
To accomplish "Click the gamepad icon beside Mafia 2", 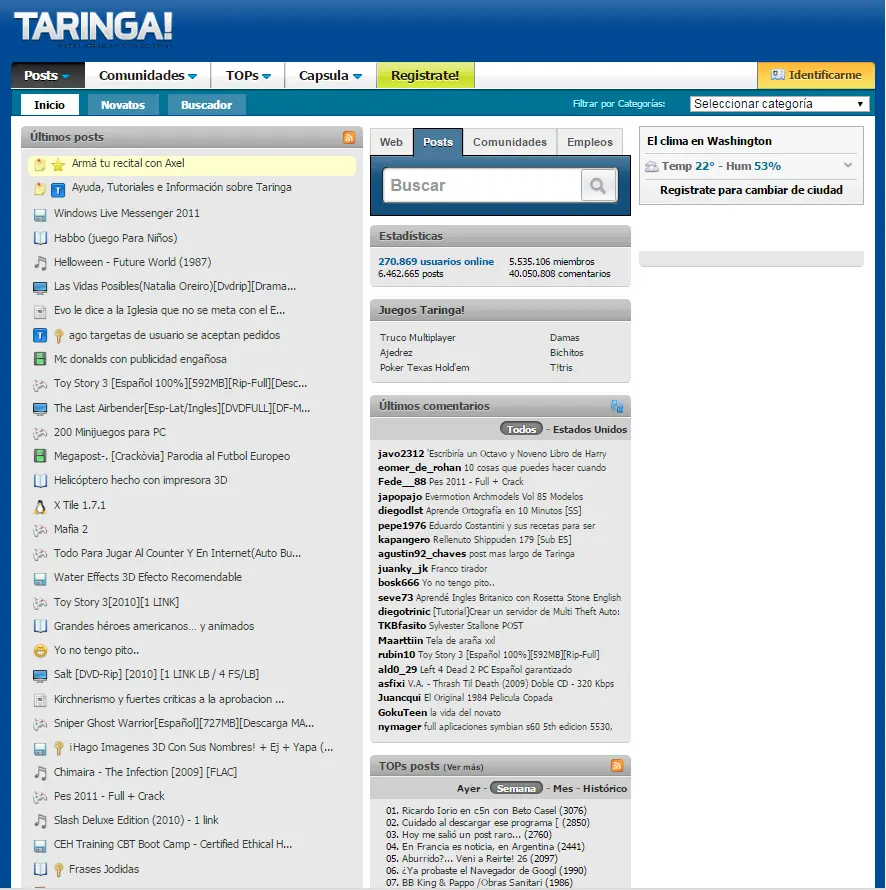I will [40, 531].
